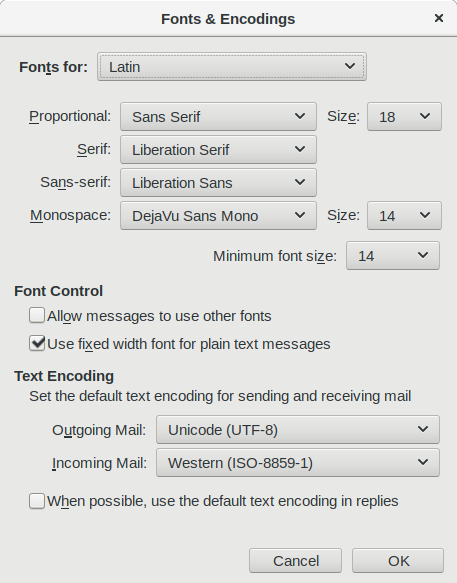Click the Incoming Mail label

click(x=99, y=463)
